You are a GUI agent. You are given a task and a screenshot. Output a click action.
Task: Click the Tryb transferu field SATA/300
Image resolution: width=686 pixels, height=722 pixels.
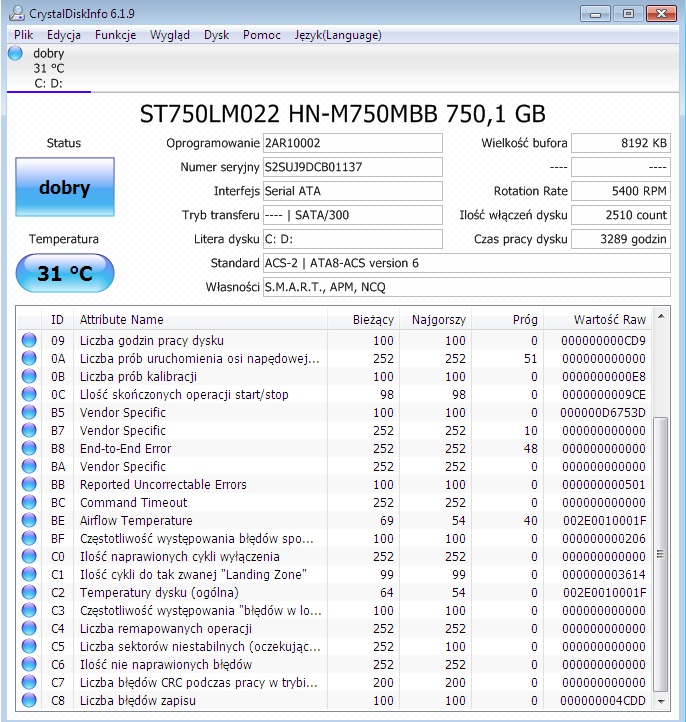[x=353, y=215]
